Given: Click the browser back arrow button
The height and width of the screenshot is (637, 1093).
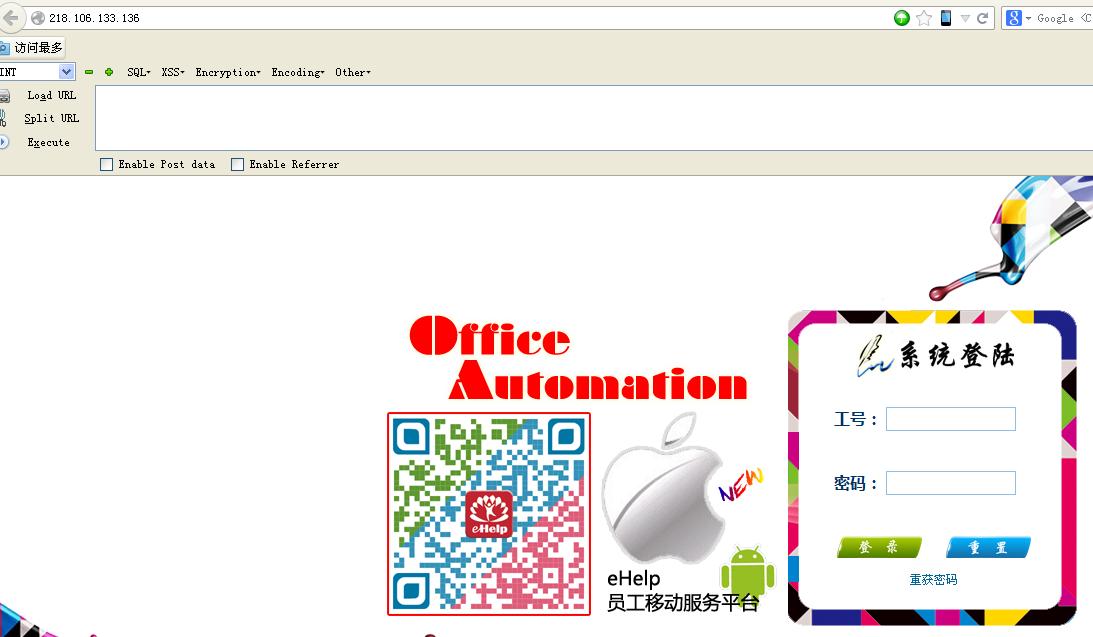Looking at the screenshot, I should point(10,17).
